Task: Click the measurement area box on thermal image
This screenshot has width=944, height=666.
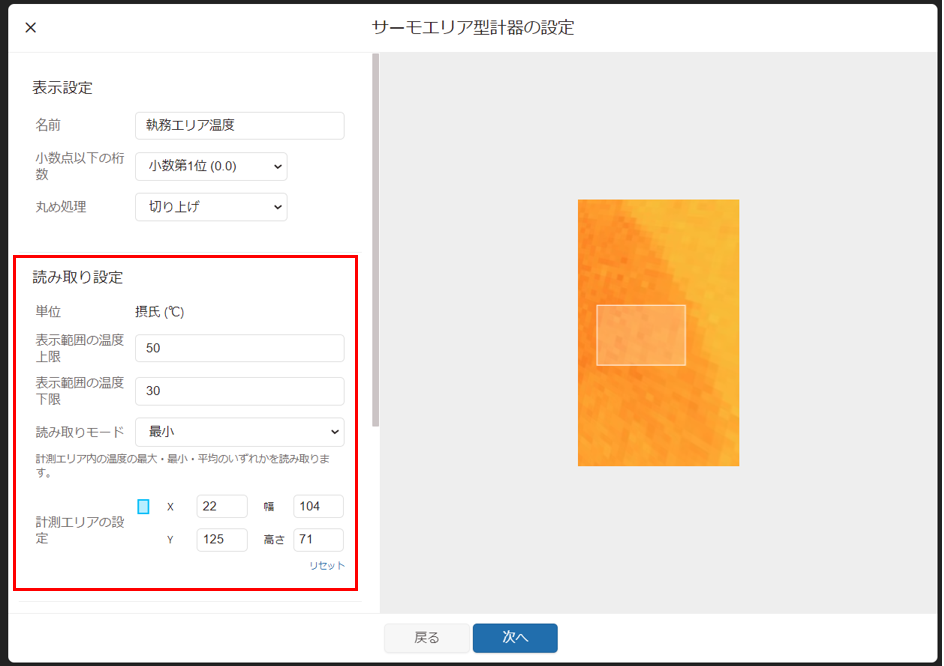Action: click(641, 335)
